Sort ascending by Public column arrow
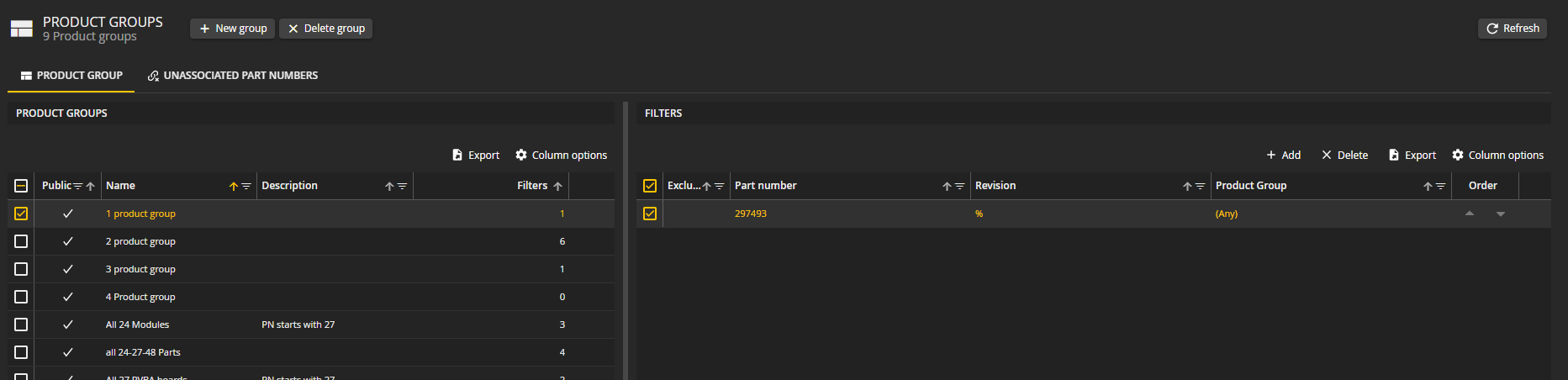1568x380 pixels. coord(91,187)
